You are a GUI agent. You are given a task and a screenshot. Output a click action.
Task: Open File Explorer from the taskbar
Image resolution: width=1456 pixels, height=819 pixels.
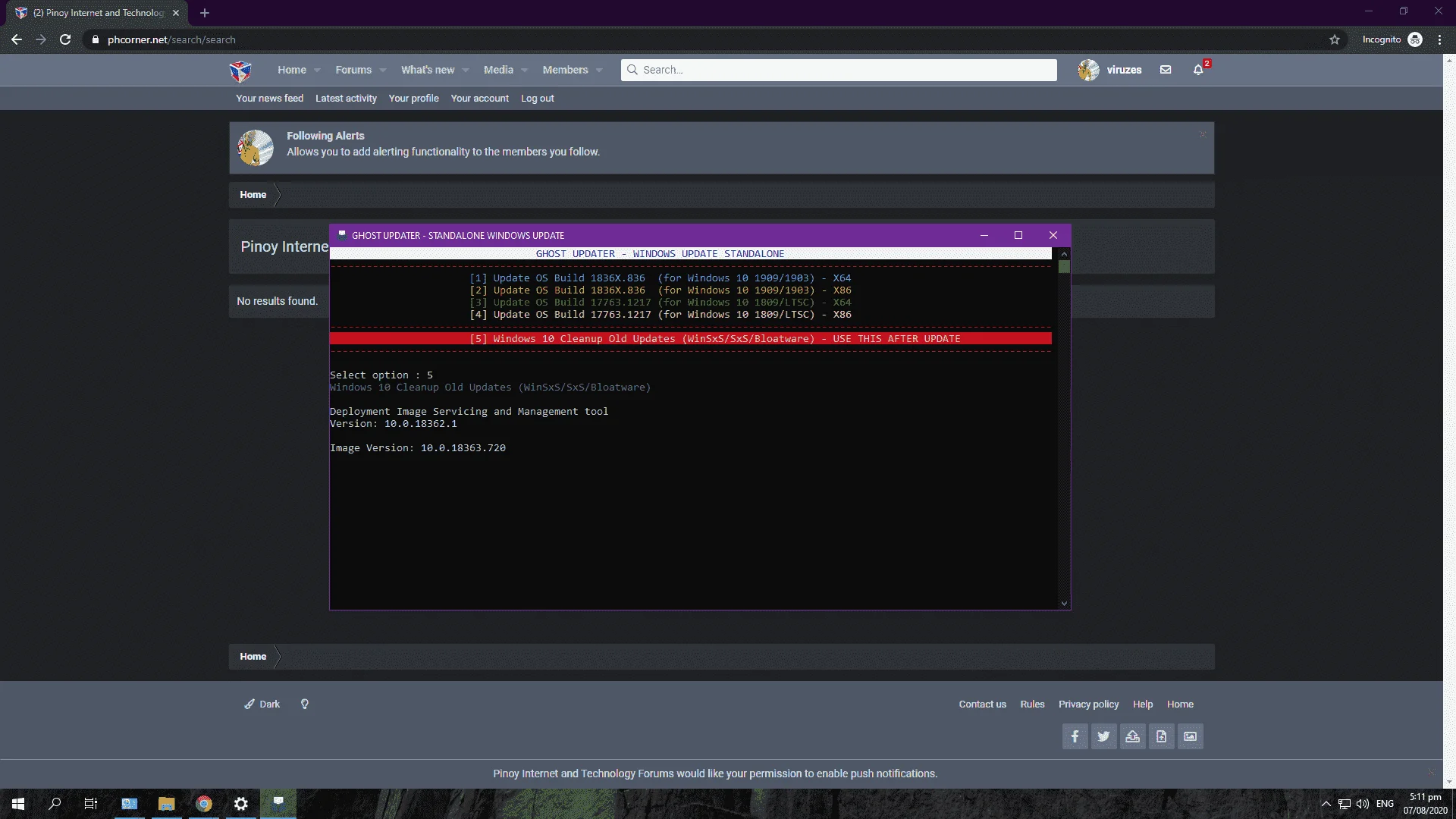coord(166,804)
